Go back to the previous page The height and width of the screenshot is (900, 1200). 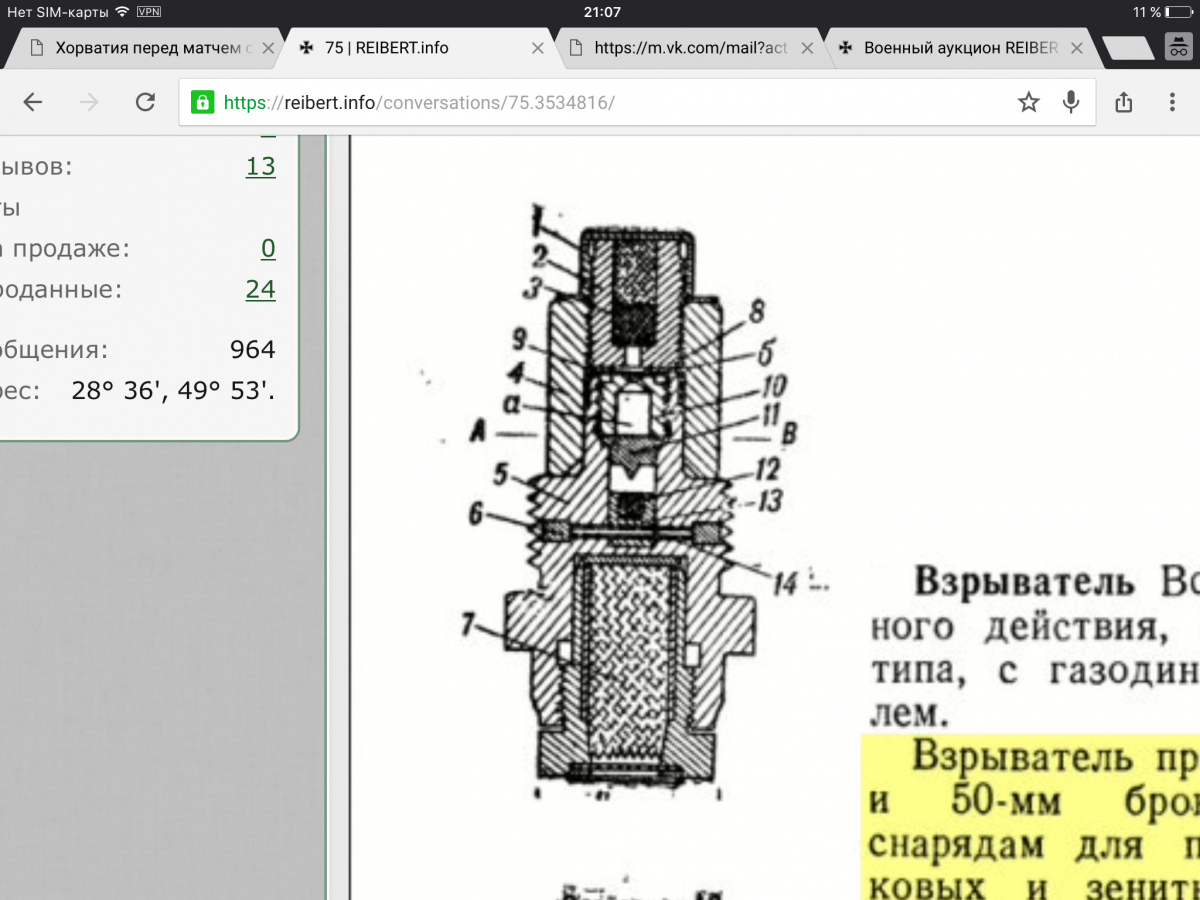point(33,102)
